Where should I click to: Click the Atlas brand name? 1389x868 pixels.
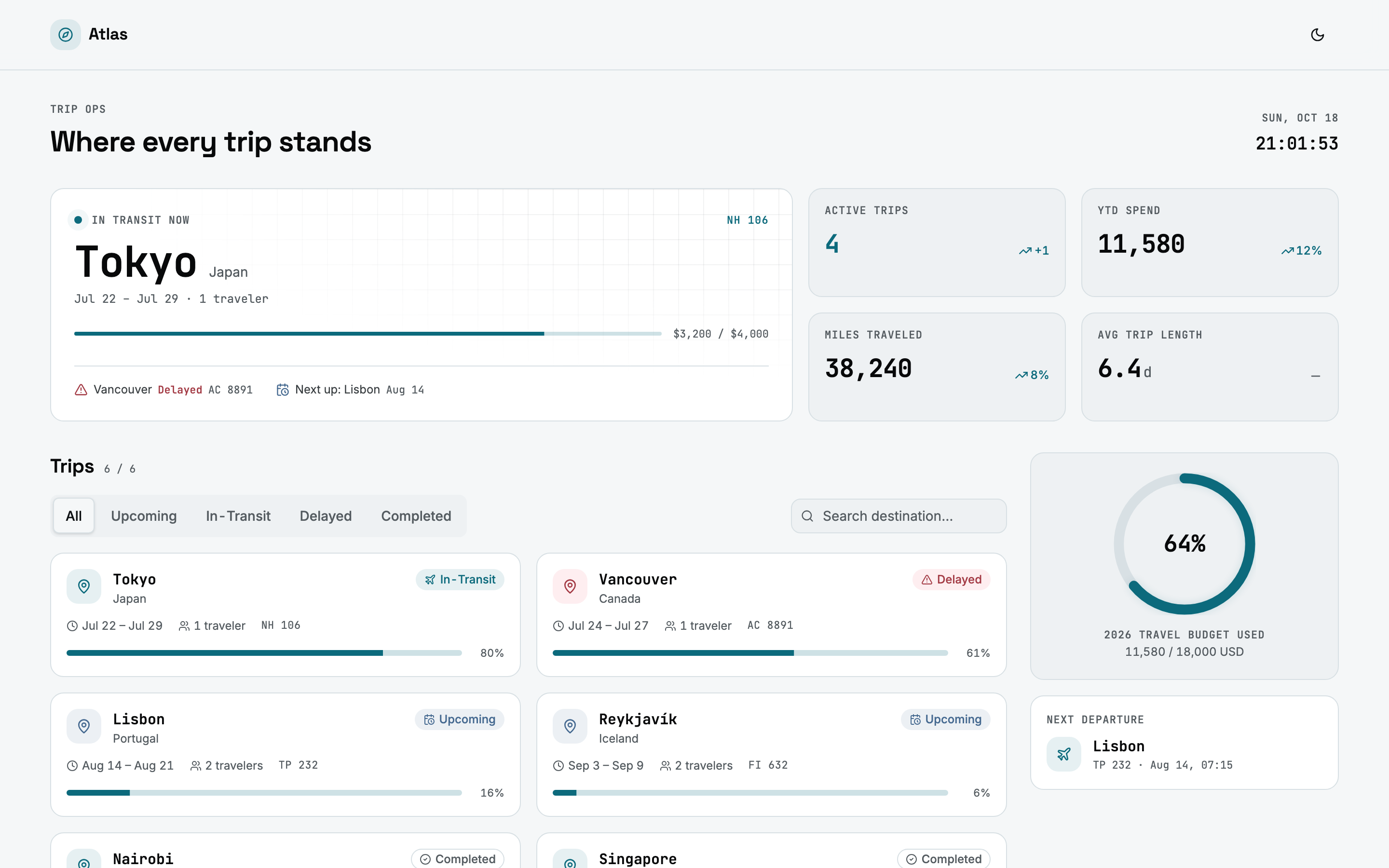[108, 34]
